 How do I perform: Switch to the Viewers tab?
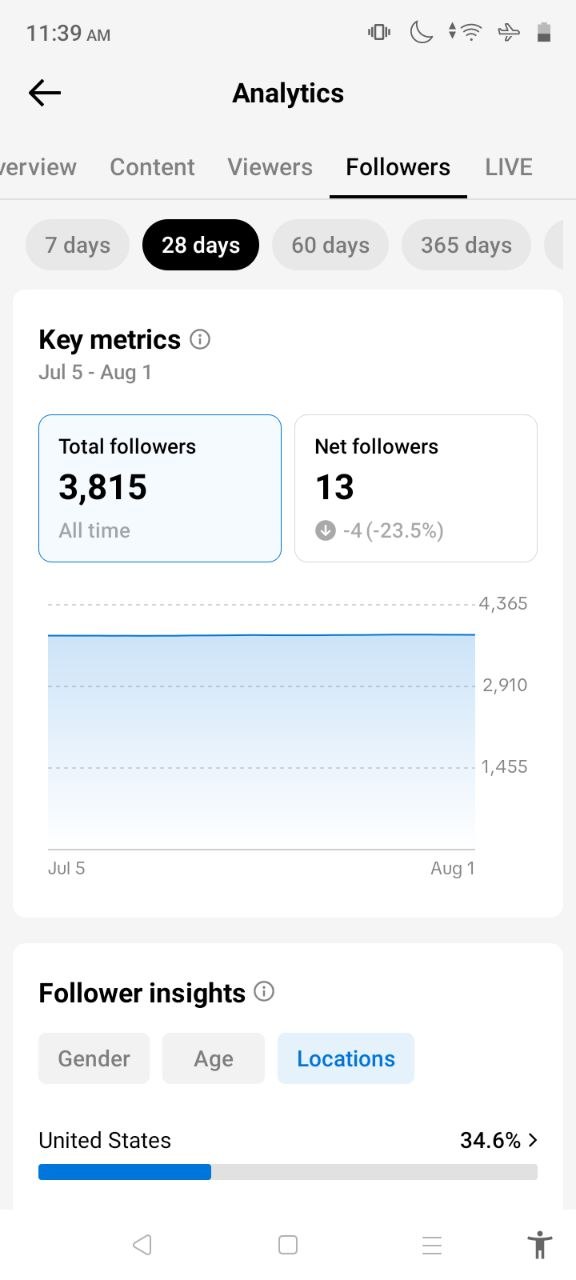(270, 167)
